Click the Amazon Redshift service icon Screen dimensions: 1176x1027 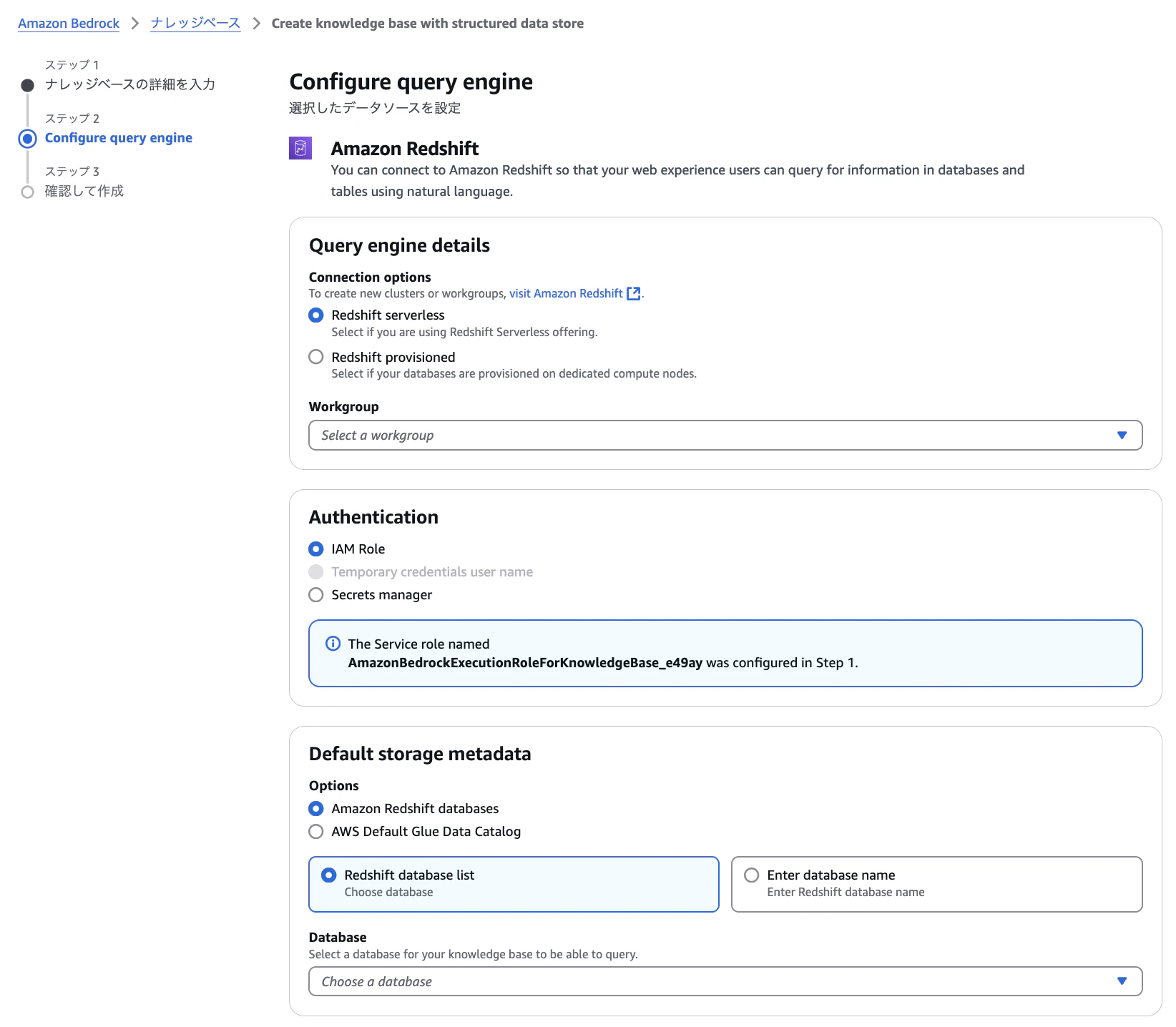[x=300, y=148]
